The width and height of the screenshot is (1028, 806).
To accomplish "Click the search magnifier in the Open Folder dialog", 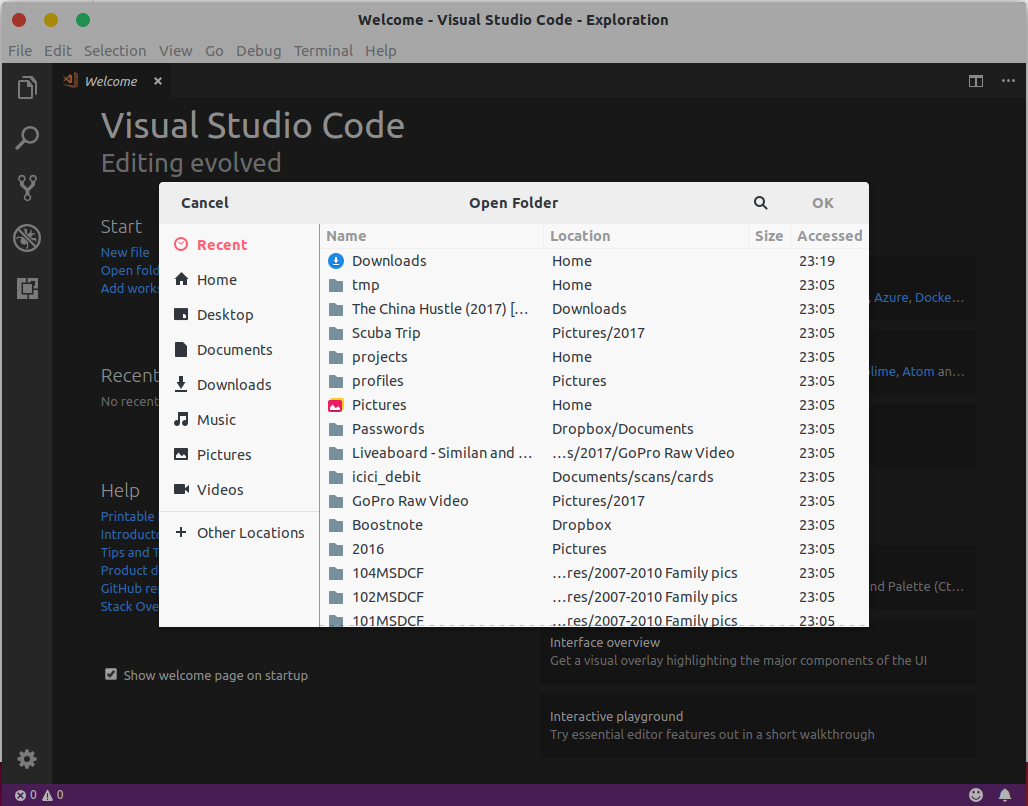I will (x=760, y=202).
